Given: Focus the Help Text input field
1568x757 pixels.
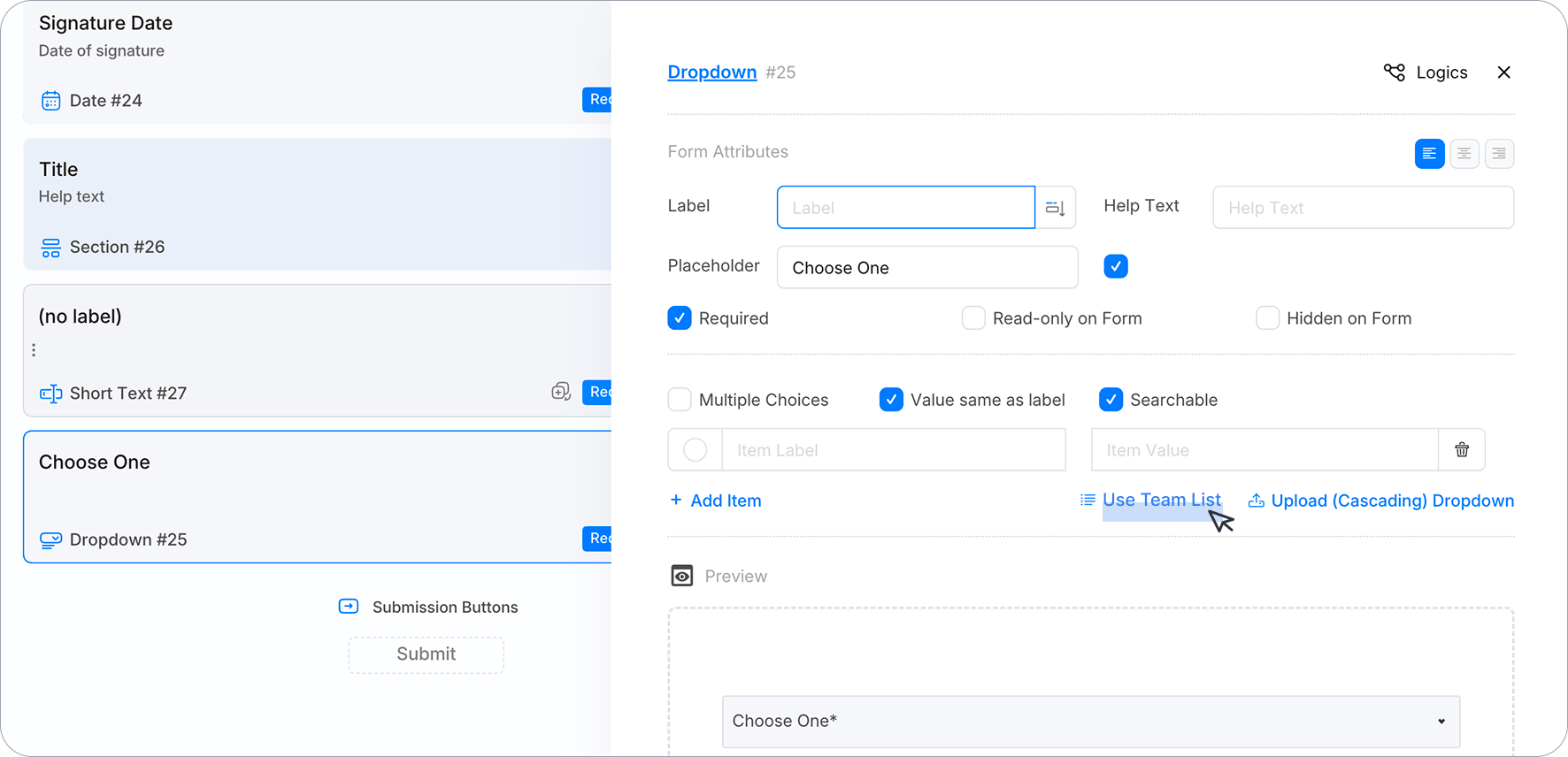Looking at the screenshot, I should (1364, 208).
